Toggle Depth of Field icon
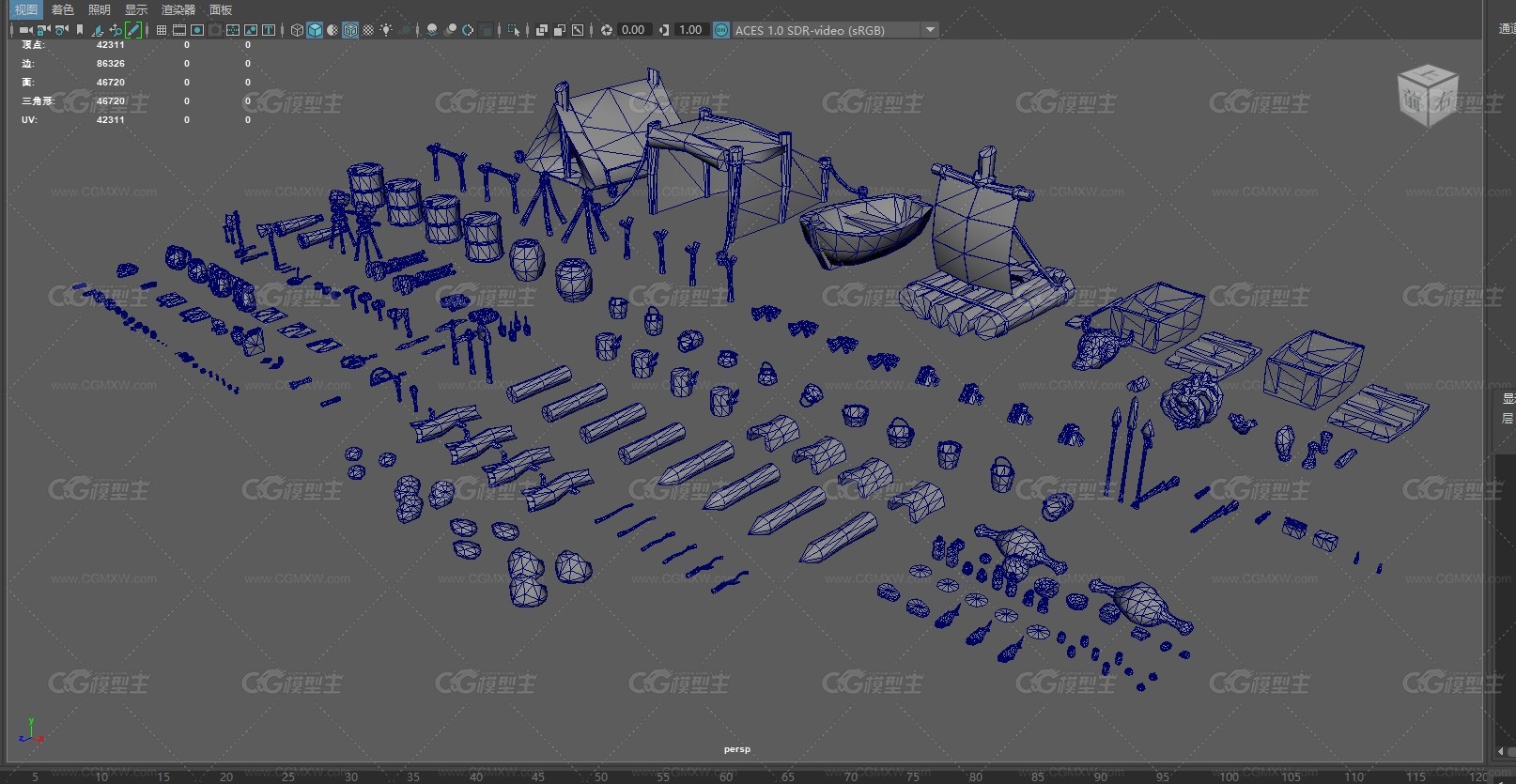This screenshot has height=784, width=1516. click(x=486, y=30)
